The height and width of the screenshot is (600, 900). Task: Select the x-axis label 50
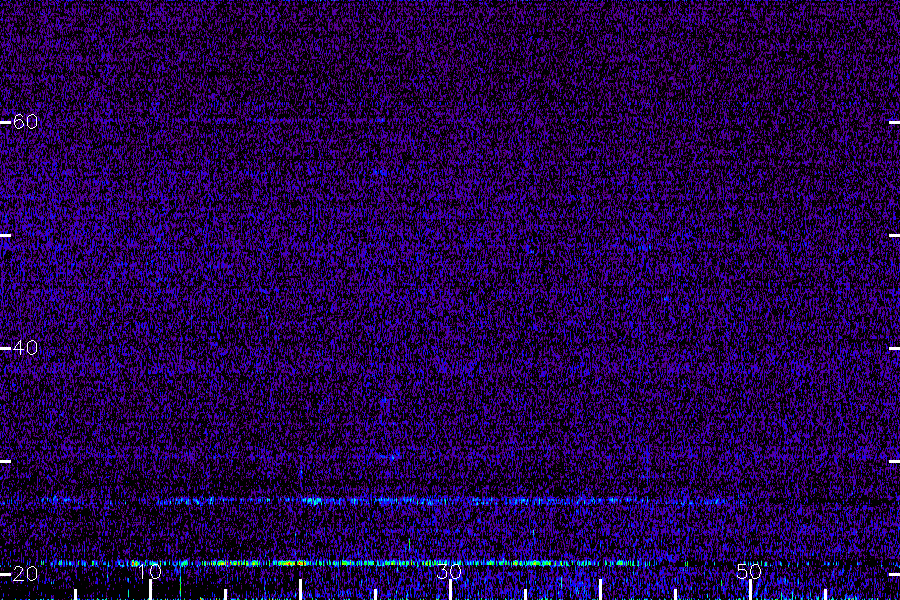pyautogui.click(x=749, y=571)
